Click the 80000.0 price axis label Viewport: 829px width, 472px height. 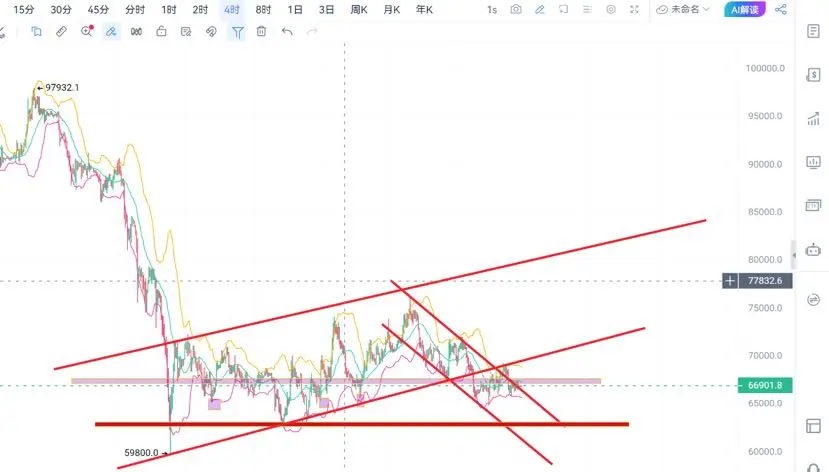[x=765, y=260]
